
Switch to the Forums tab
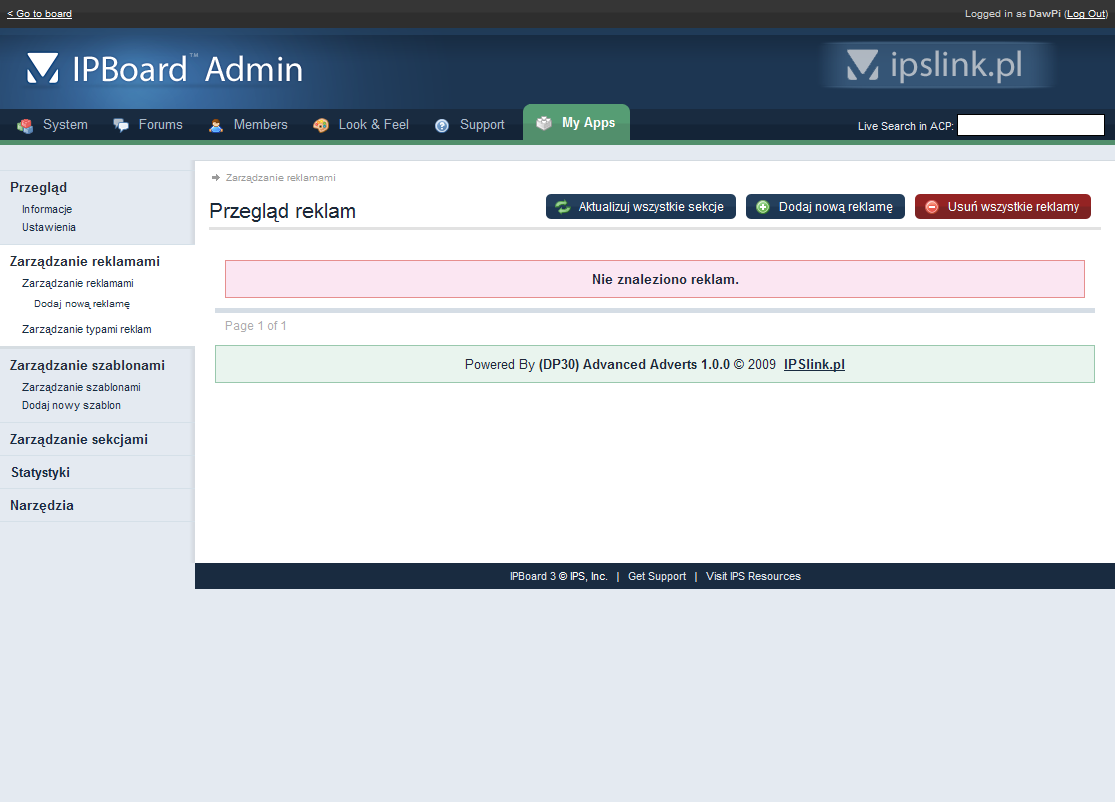coord(160,125)
